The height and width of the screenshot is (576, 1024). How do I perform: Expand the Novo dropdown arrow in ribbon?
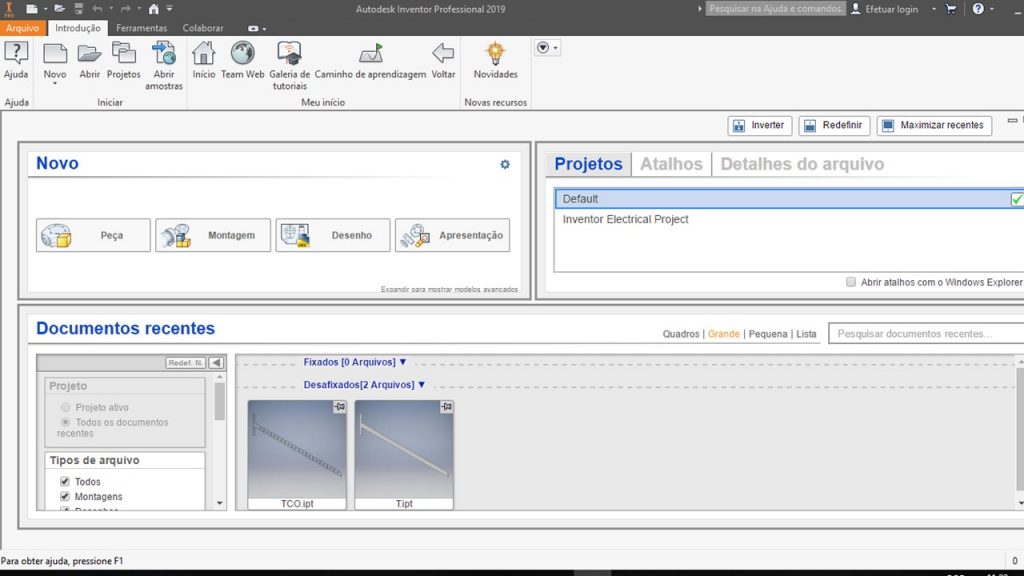pyautogui.click(x=55, y=84)
